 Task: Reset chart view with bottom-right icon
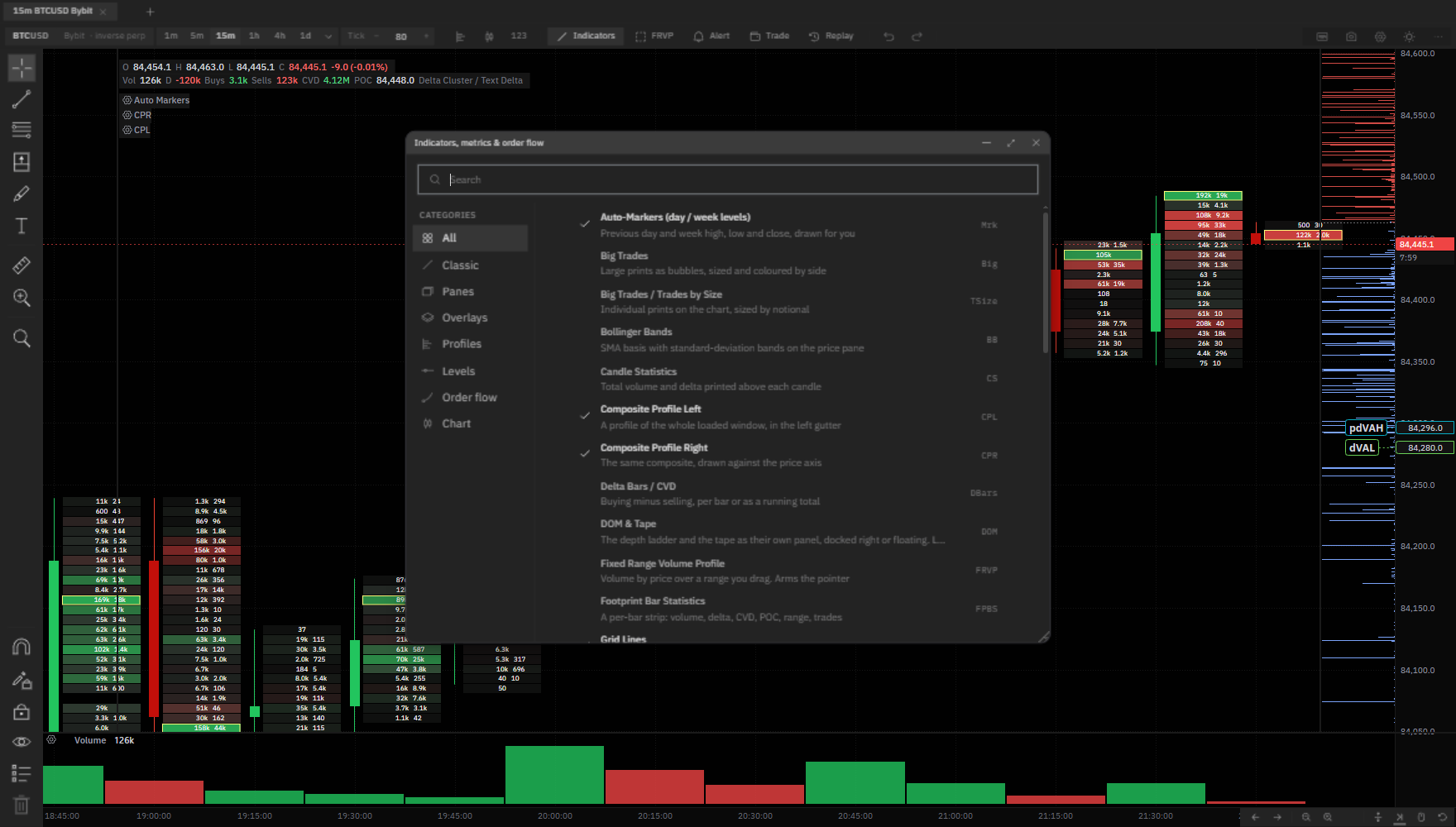coord(1442,817)
